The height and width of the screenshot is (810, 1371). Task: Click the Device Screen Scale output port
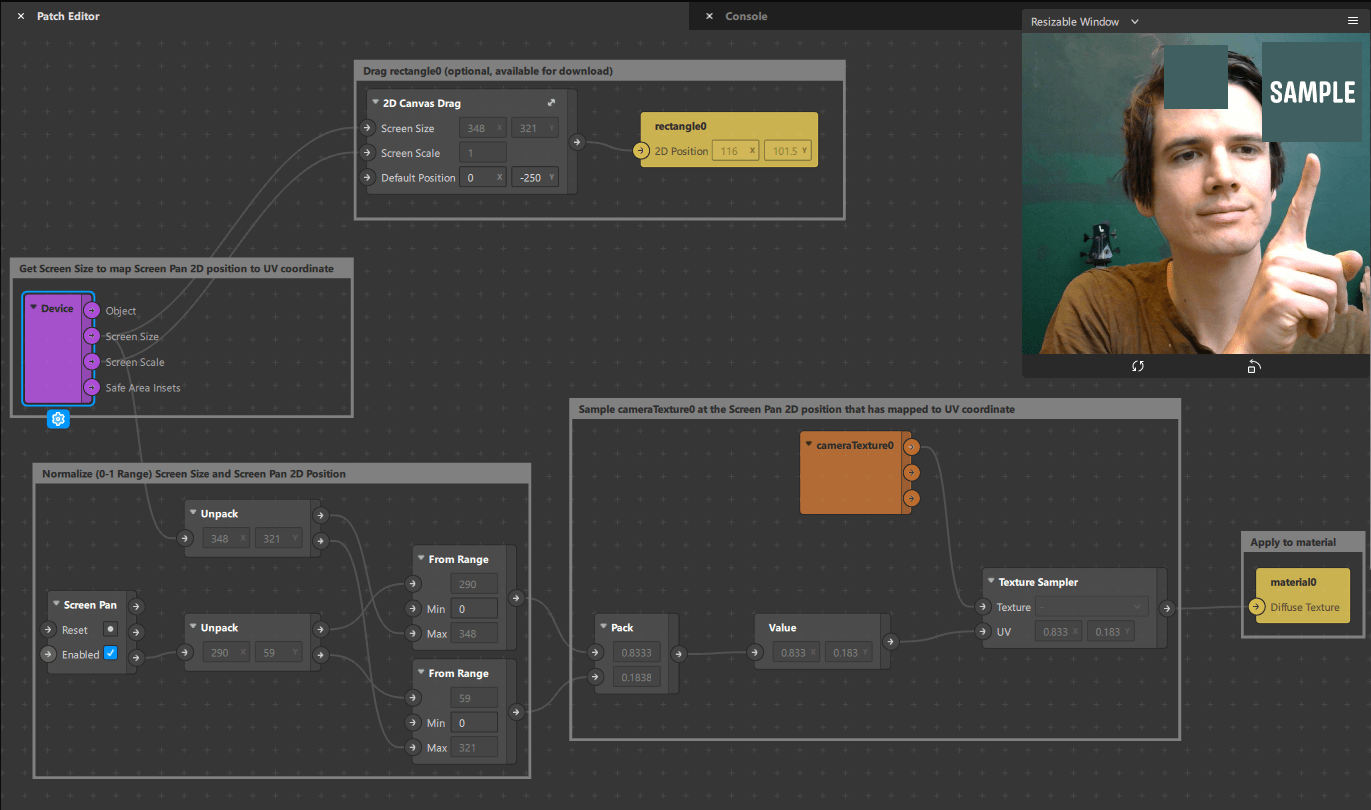click(92, 362)
